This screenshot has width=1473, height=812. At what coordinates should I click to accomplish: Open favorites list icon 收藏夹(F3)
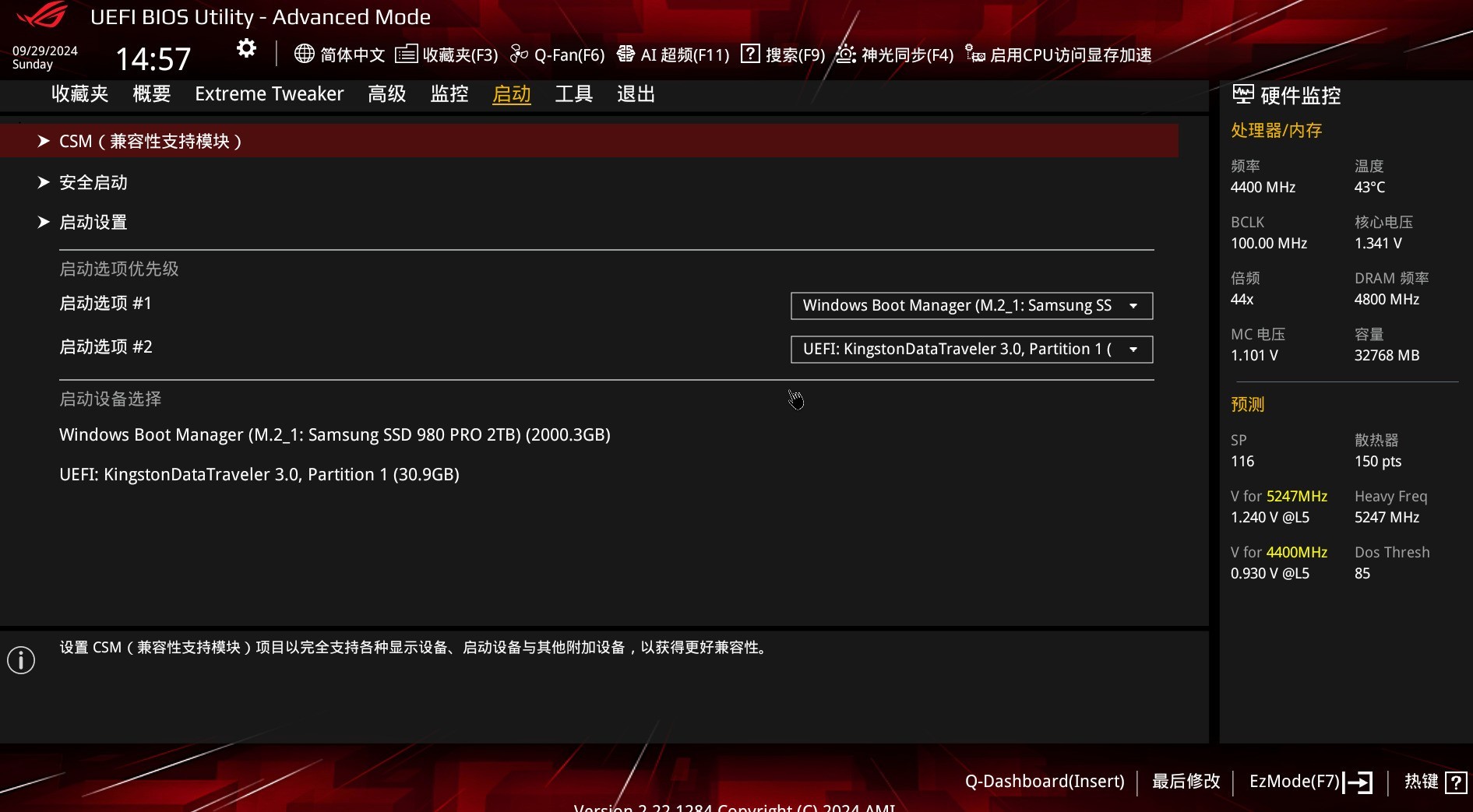(x=406, y=54)
